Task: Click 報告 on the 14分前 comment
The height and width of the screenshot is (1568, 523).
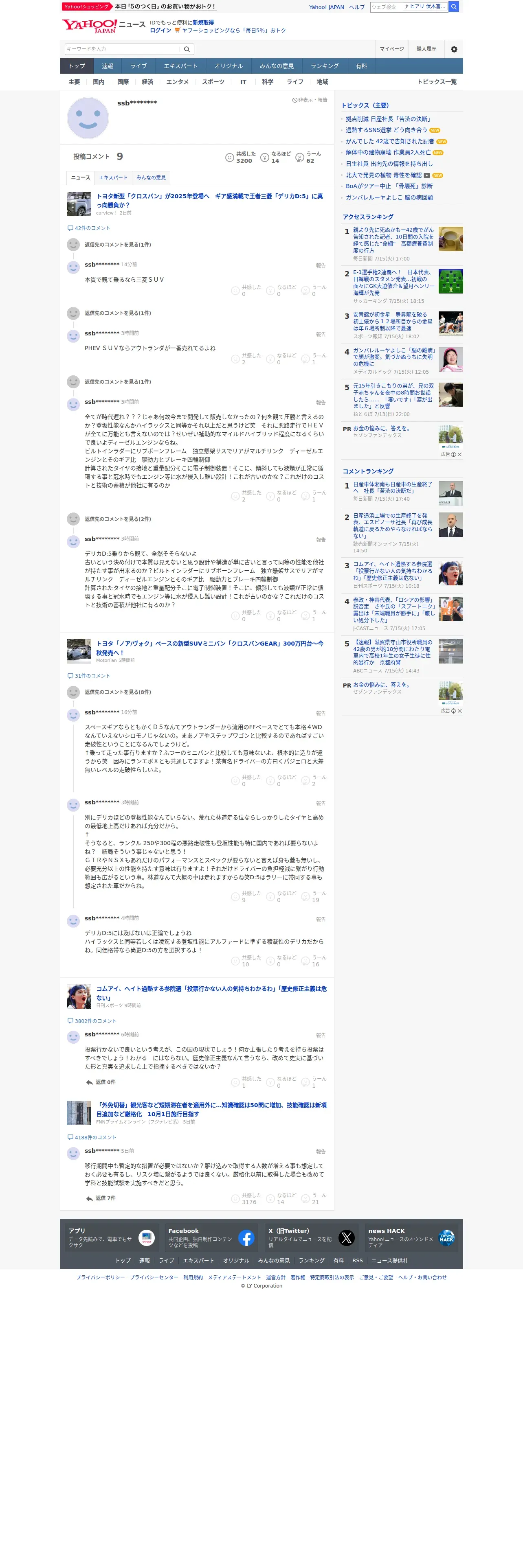Action: tap(320, 265)
